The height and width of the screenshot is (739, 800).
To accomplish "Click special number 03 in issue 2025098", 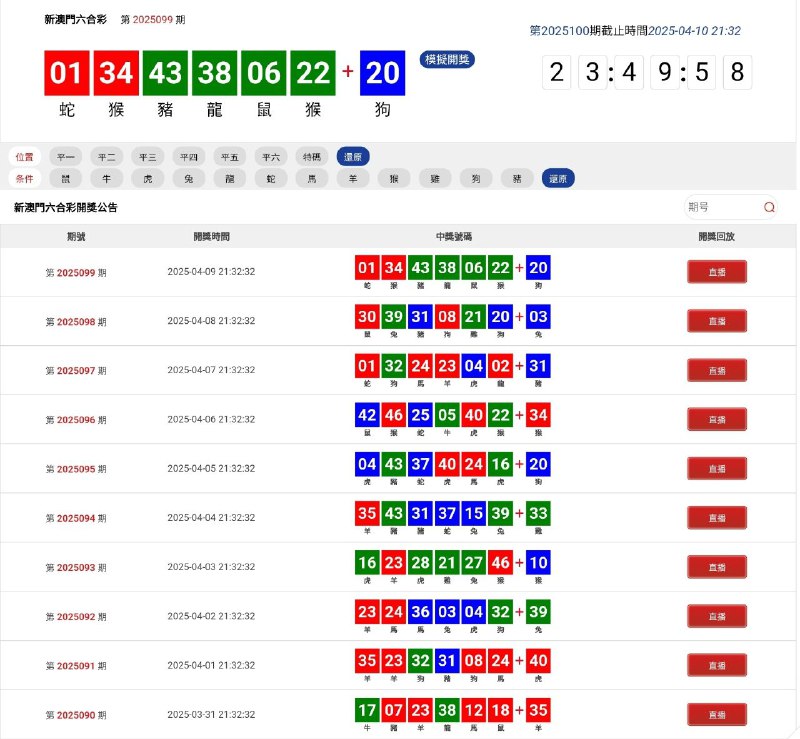I will pos(538,317).
